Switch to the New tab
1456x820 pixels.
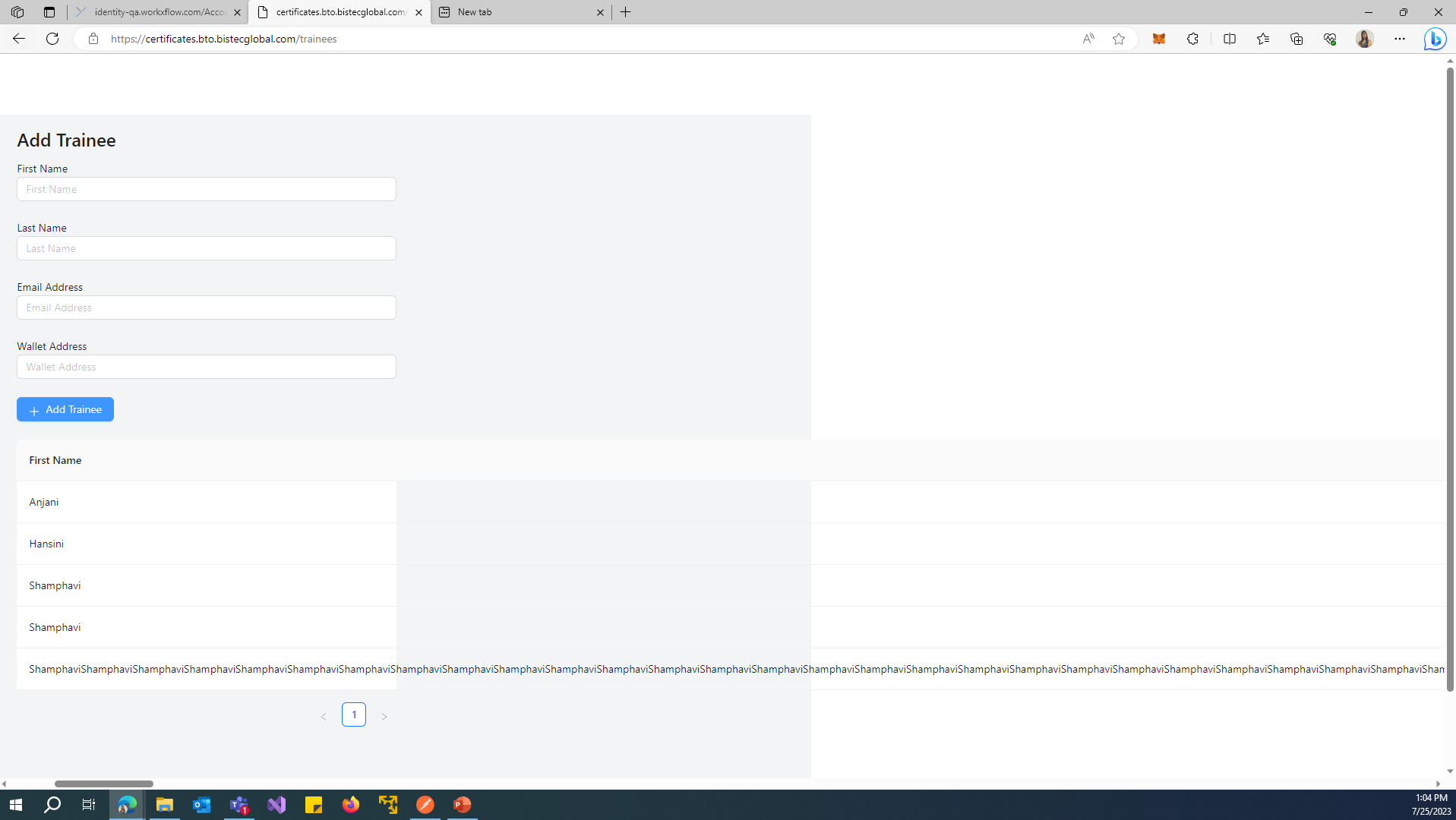point(520,12)
